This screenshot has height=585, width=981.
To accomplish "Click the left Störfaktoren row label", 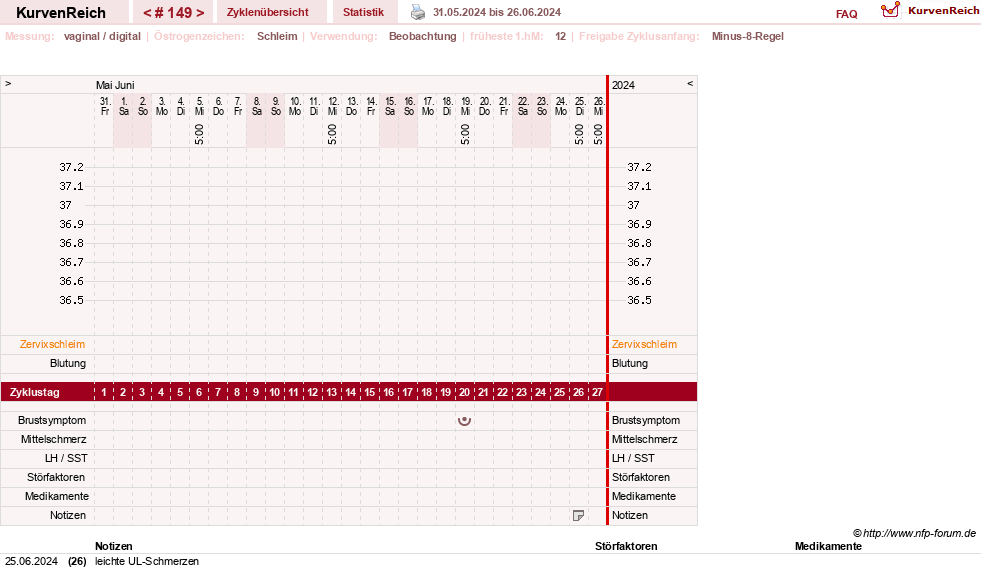I will click(56, 477).
